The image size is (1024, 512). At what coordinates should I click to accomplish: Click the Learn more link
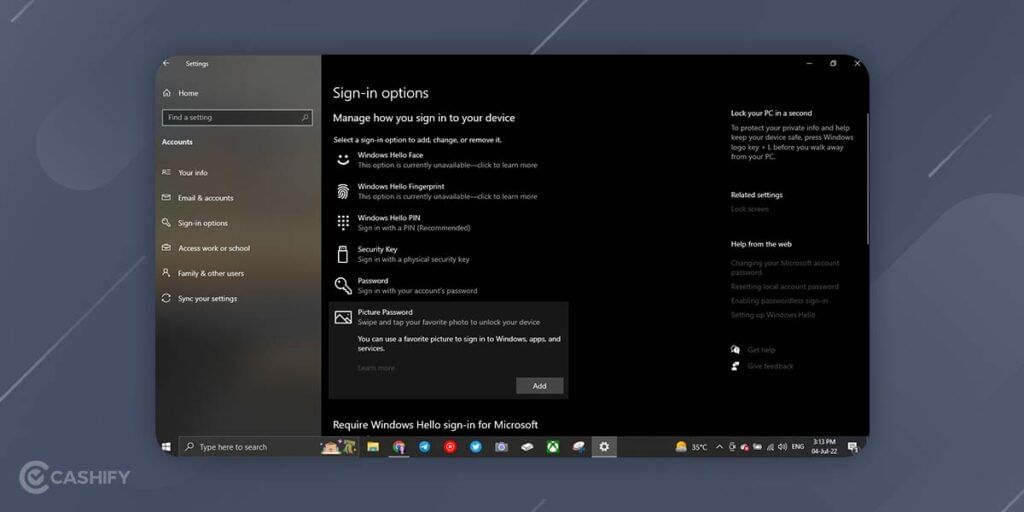click(376, 368)
